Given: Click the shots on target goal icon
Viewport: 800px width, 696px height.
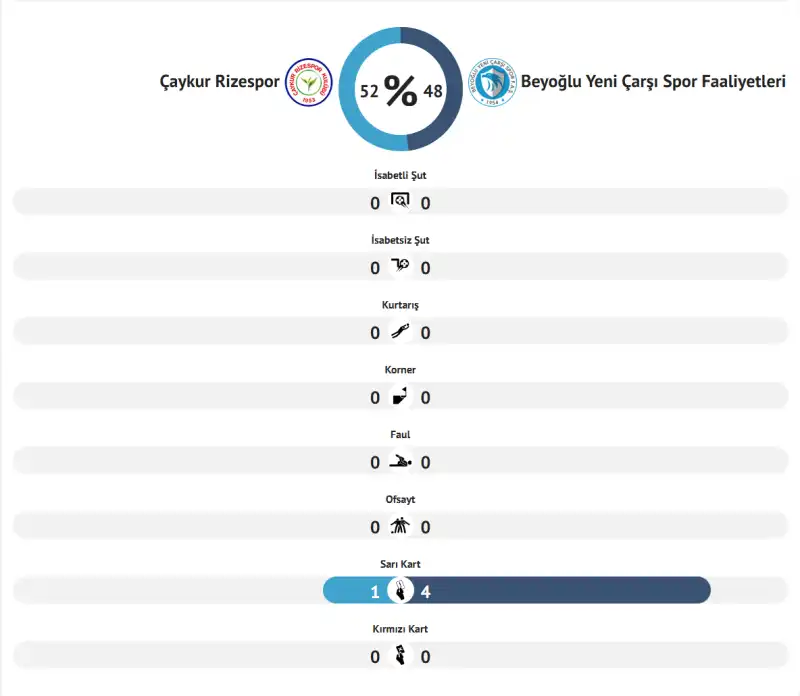Looking at the screenshot, I should point(400,202).
